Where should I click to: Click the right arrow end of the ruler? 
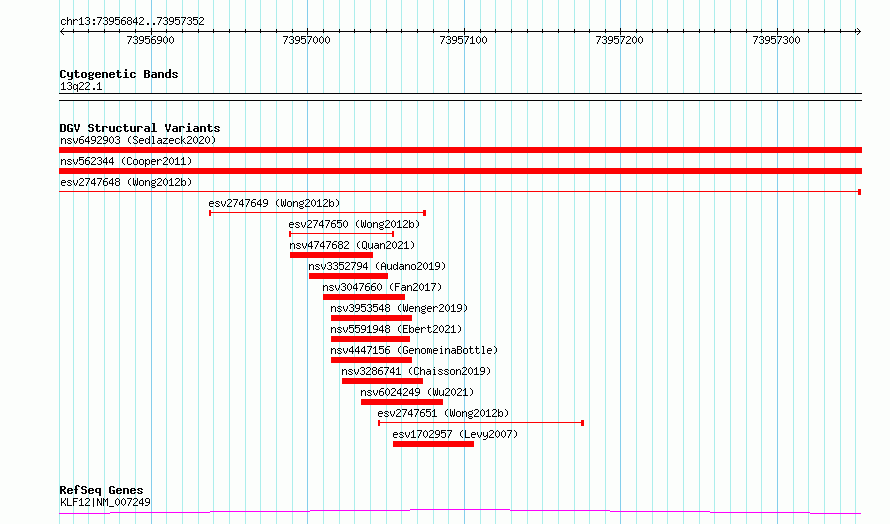(859, 32)
